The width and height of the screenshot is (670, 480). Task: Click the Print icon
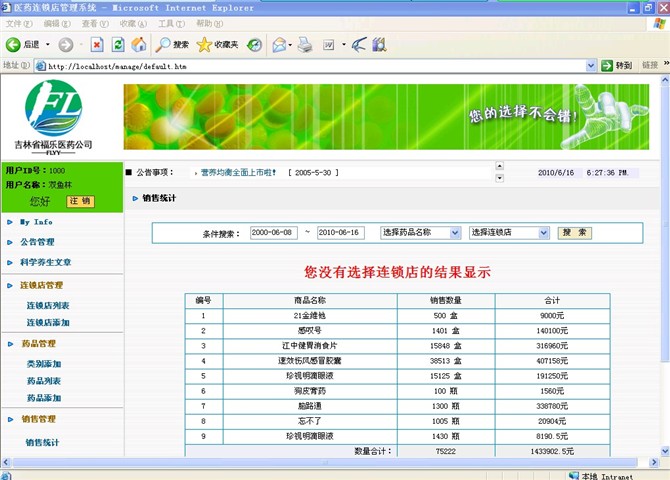[305, 44]
